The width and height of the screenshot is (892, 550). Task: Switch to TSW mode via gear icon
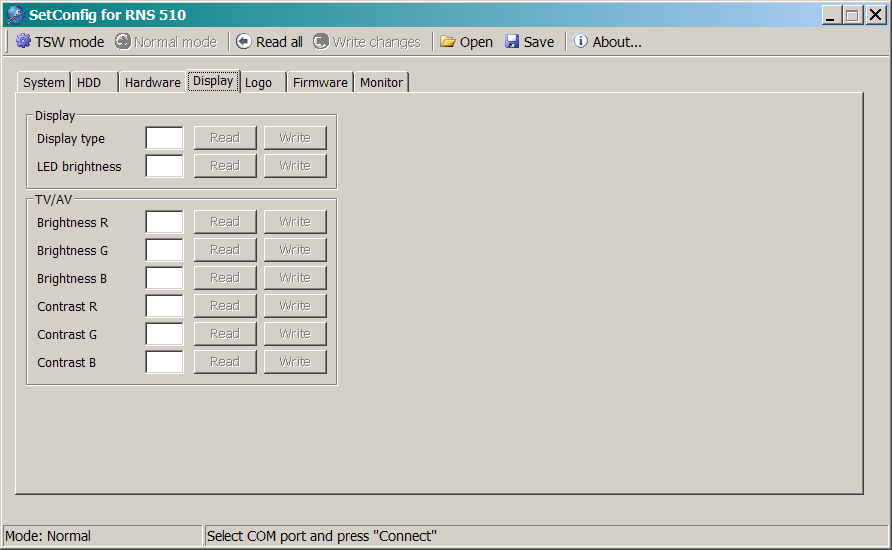(x=59, y=42)
